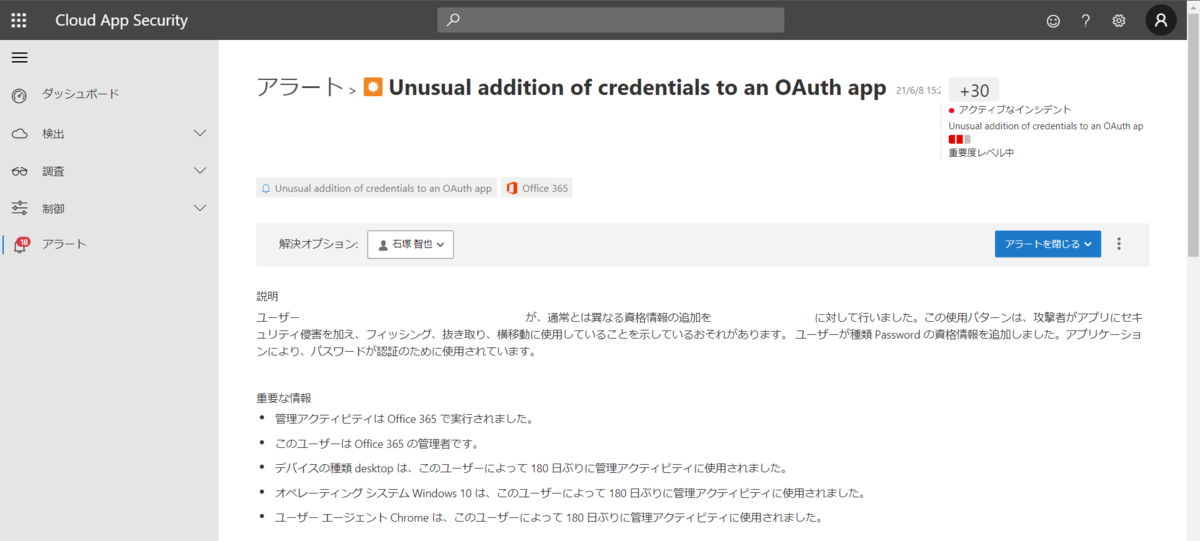Viewport: 1200px width, 541px height.
Task: Click the +30 score badge
Action: coord(974,89)
